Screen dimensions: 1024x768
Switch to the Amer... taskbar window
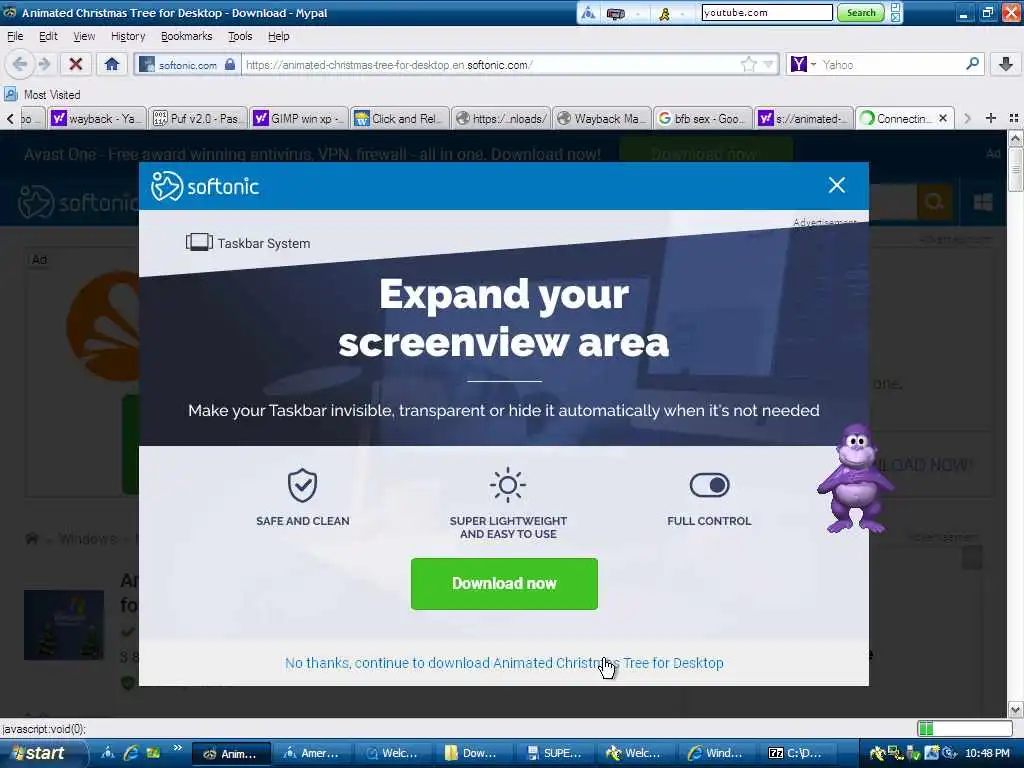click(x=311, y=754)
